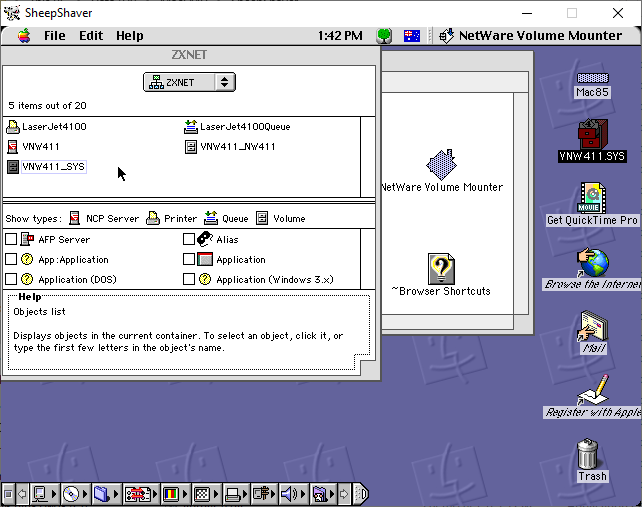Screen dimensions: 642x507
Task: Check the Alias type checkbox
Action: [x=189, y=239]
